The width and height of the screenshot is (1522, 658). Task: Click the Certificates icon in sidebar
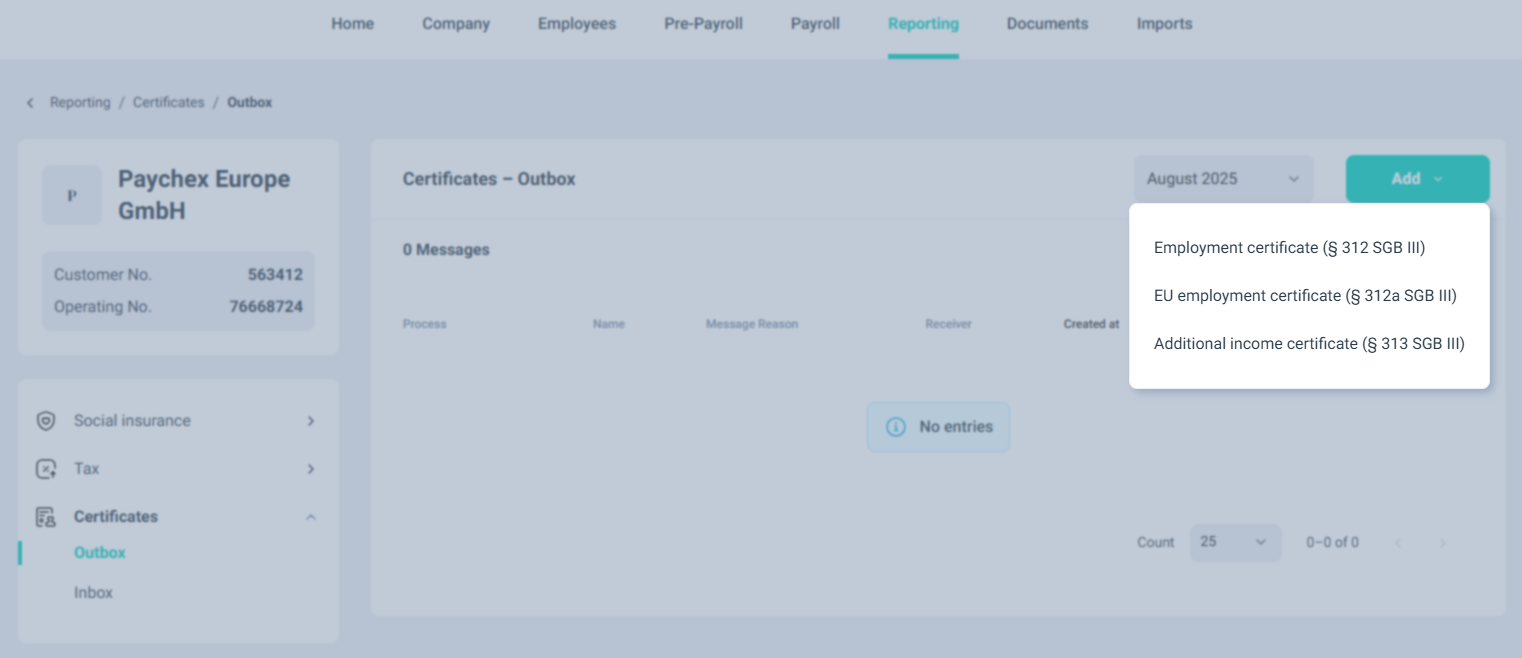pyautogui.click(x=45, y=517)
